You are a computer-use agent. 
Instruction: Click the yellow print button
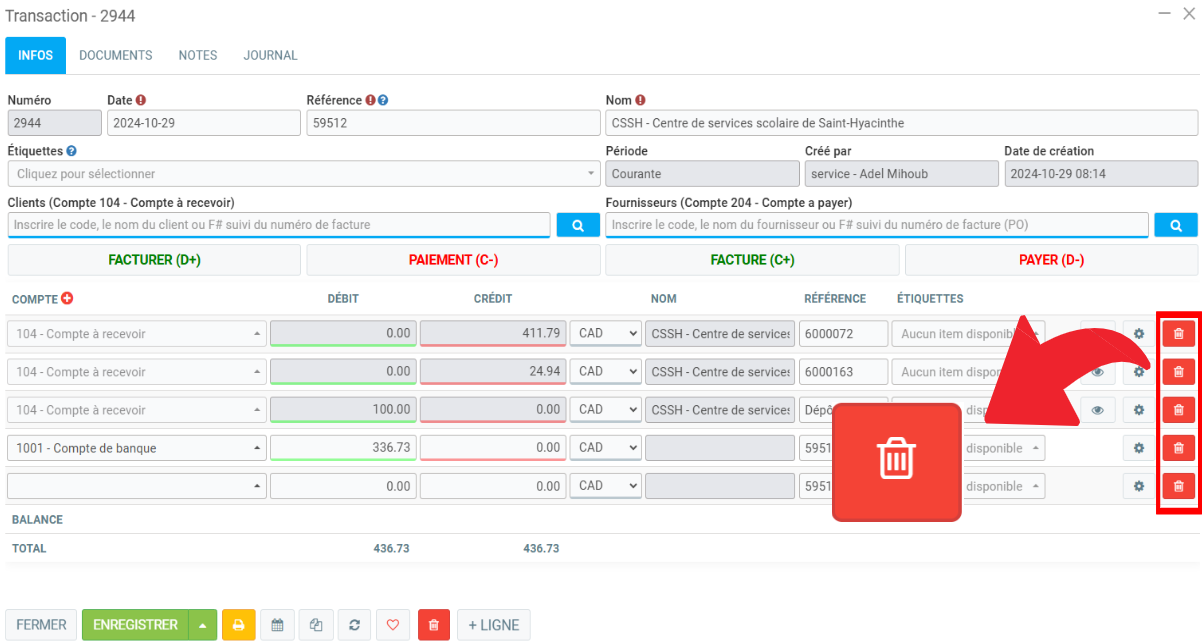pyautogui.click(x=238, y=625)
